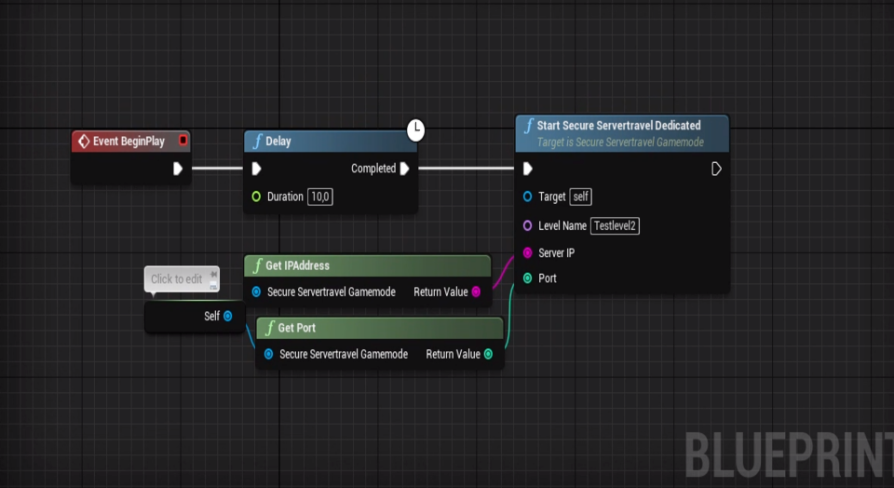Screen dimensions: 894x488
Task: Click the Server IP label
Action: point(556,253)
